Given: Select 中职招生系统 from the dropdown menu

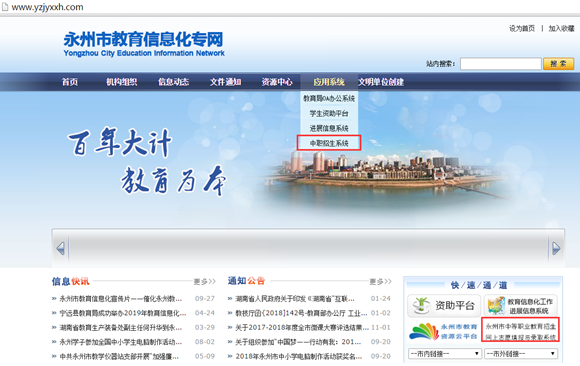Looking at the screenshot, I should [329, 143].
